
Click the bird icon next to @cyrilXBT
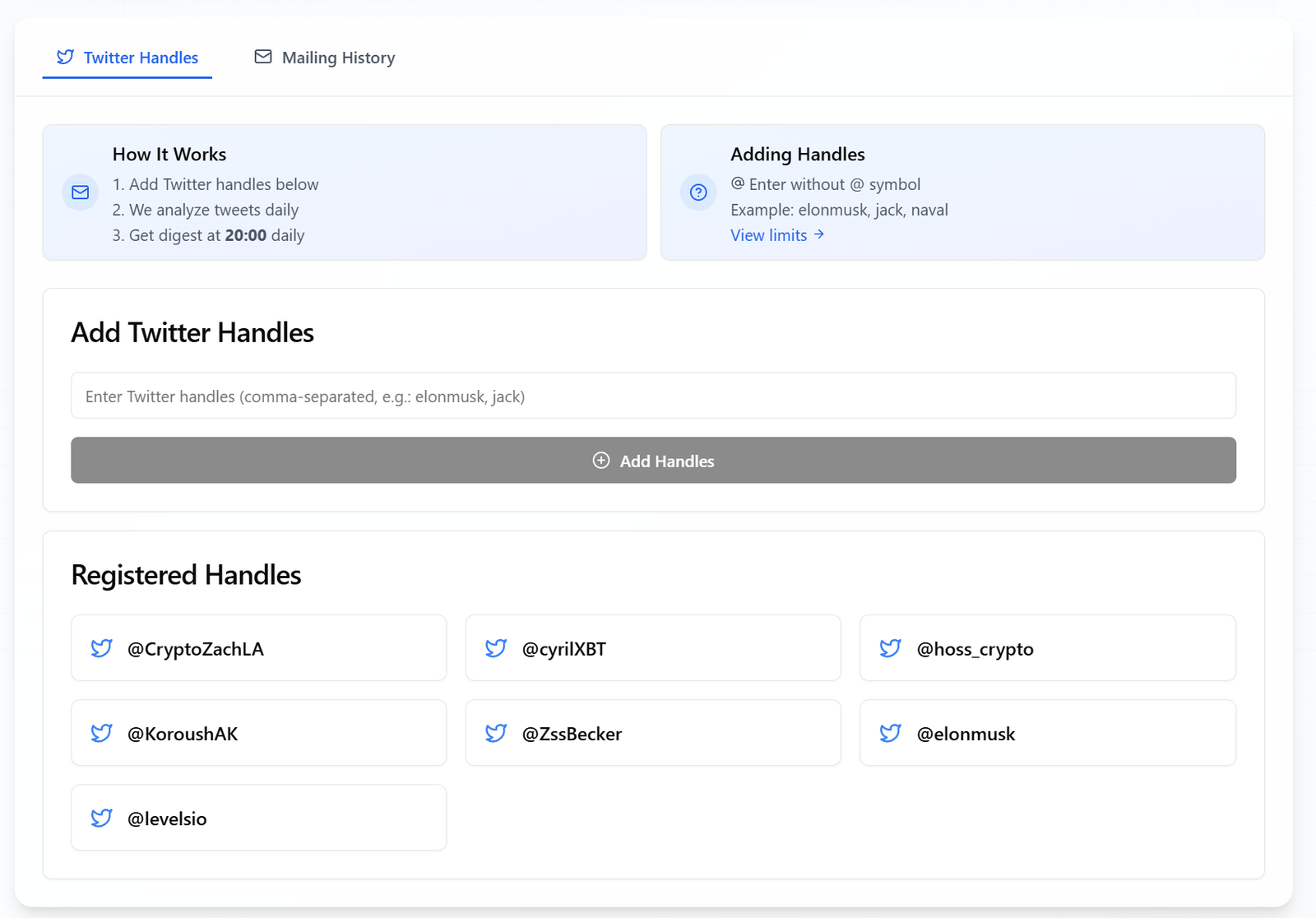point(496,648)
